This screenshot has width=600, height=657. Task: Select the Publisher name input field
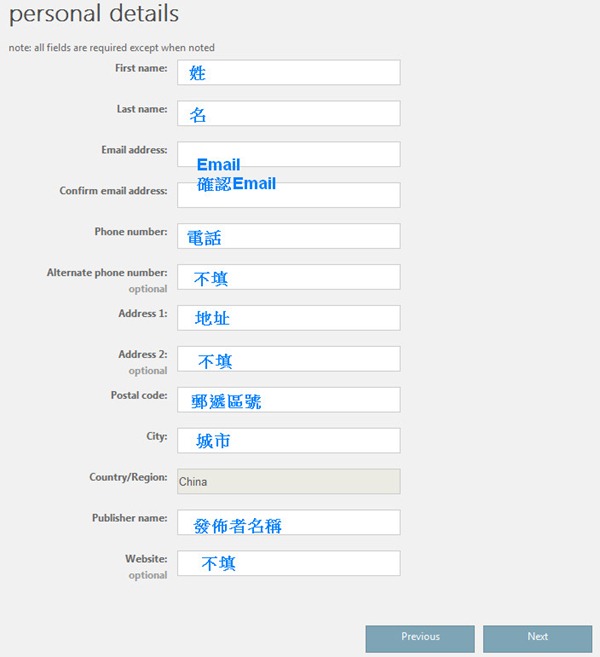coord(288,522)
